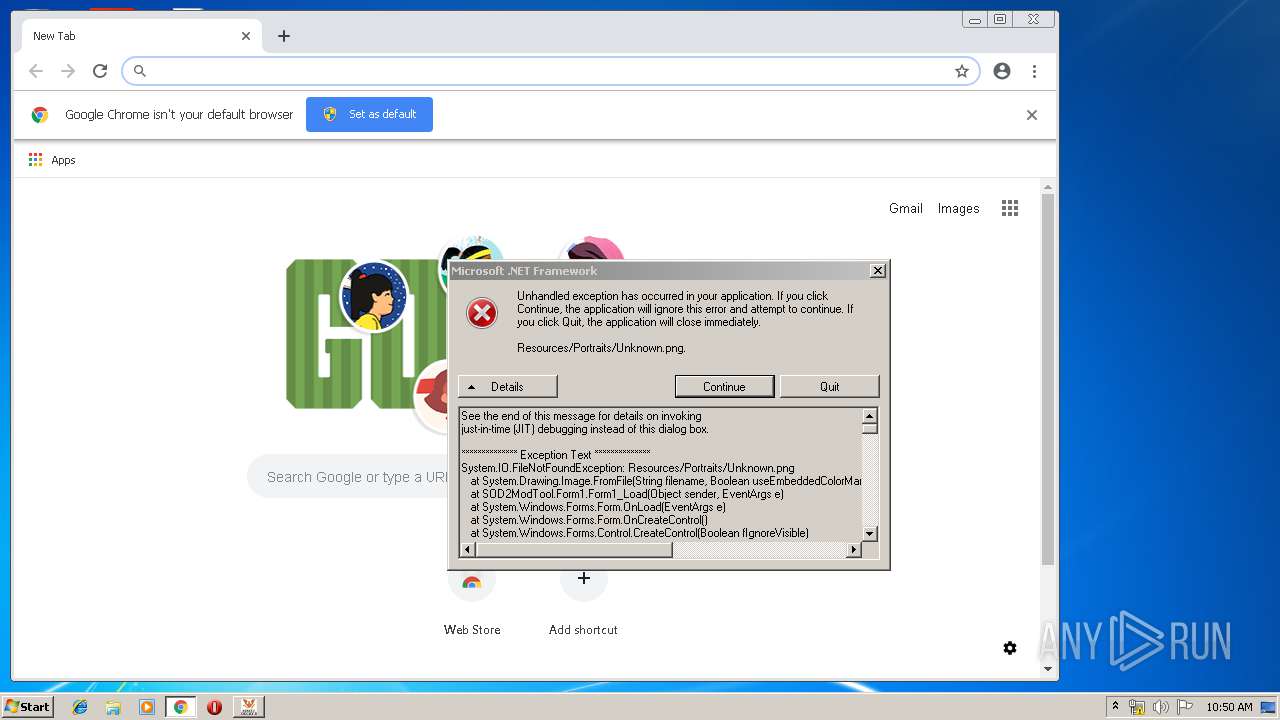1280x720 pixels.
Task: Open the volume speaker tray icon
Action: 1160,707
